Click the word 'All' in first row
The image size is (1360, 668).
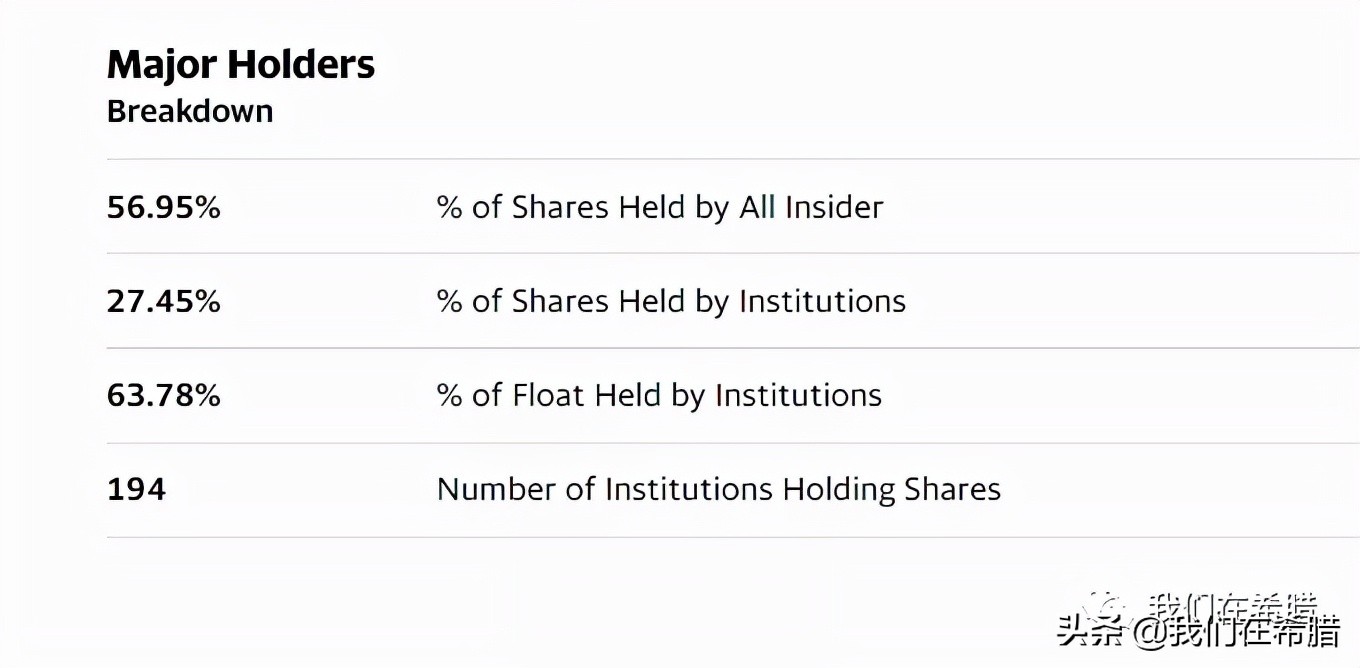pyautogui.click(x=757, y=207)
